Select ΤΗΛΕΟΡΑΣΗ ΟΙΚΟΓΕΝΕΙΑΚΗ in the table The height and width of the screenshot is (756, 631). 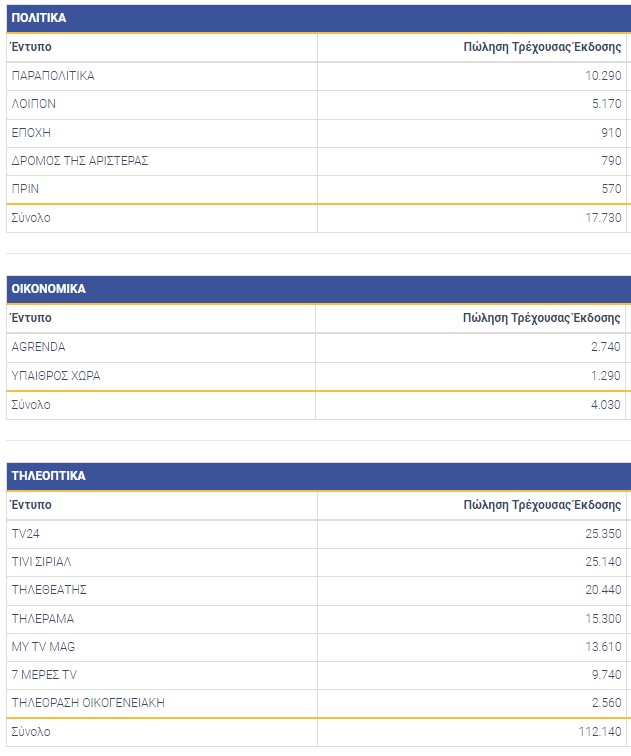[88, 703]
